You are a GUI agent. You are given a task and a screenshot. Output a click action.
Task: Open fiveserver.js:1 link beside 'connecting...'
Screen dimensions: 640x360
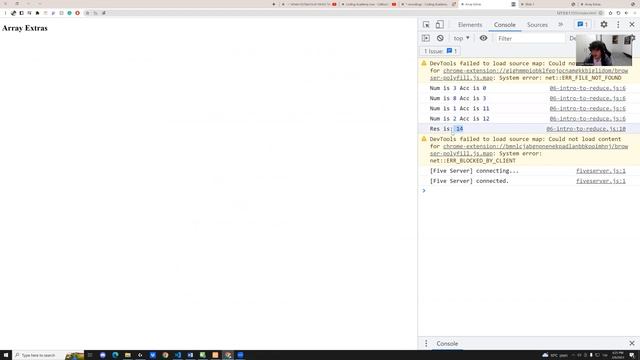click(x=600, y=171)
